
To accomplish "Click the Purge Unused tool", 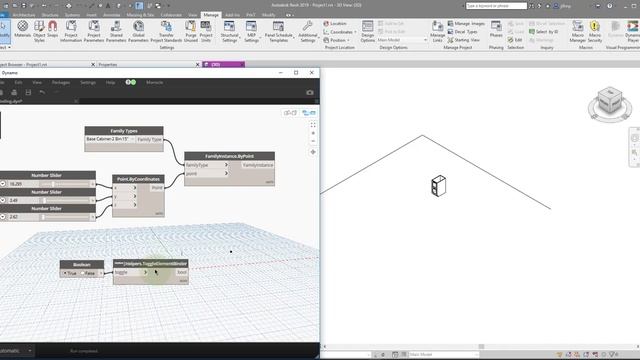I will pos(191,31).
